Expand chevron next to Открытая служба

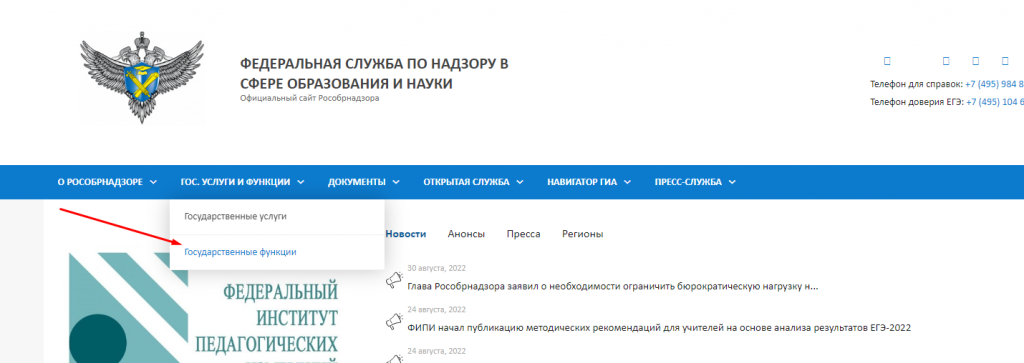click(519, 183)
